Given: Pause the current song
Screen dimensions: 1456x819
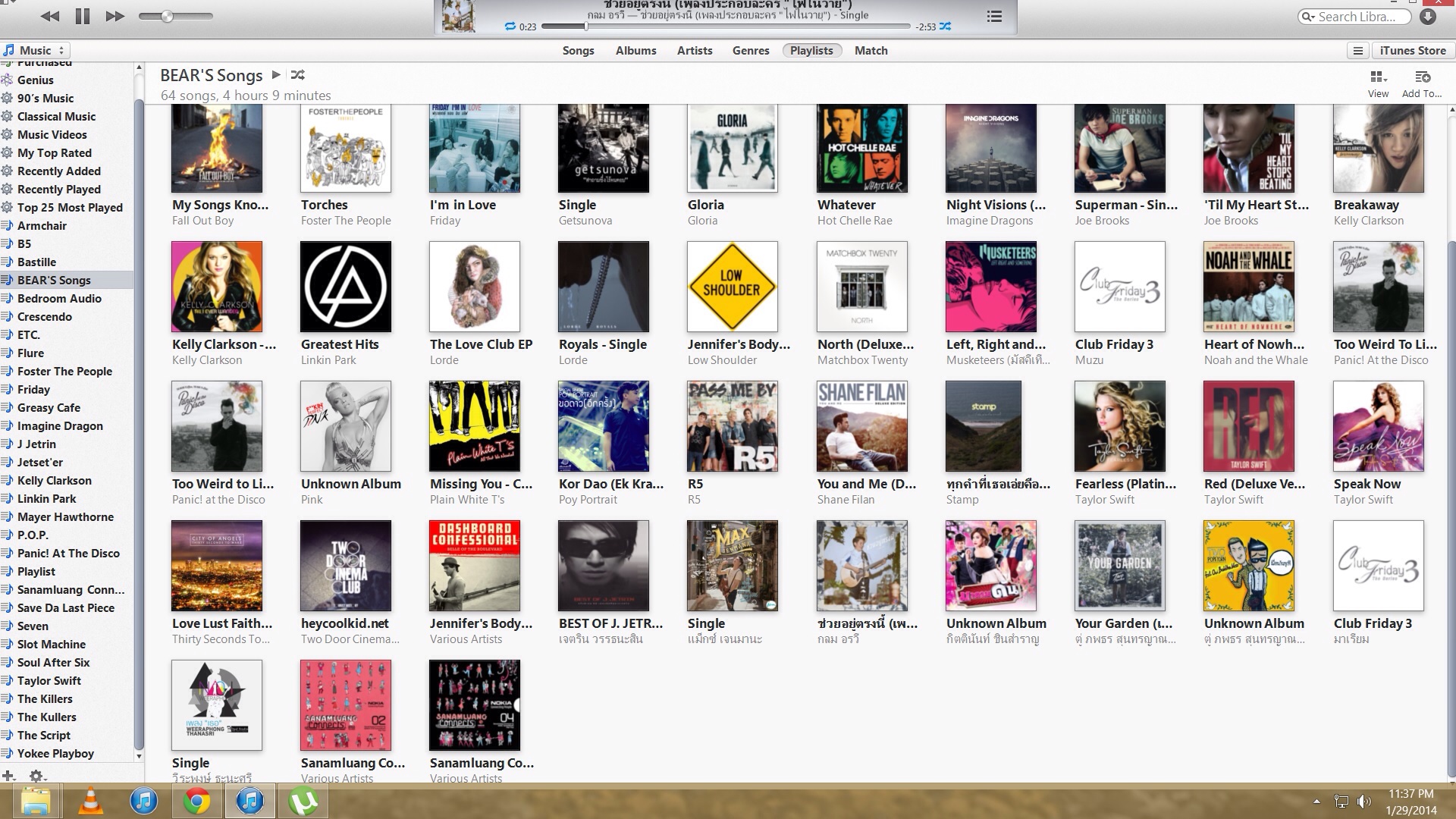Looking at the screenshot, I should (82, 16).
